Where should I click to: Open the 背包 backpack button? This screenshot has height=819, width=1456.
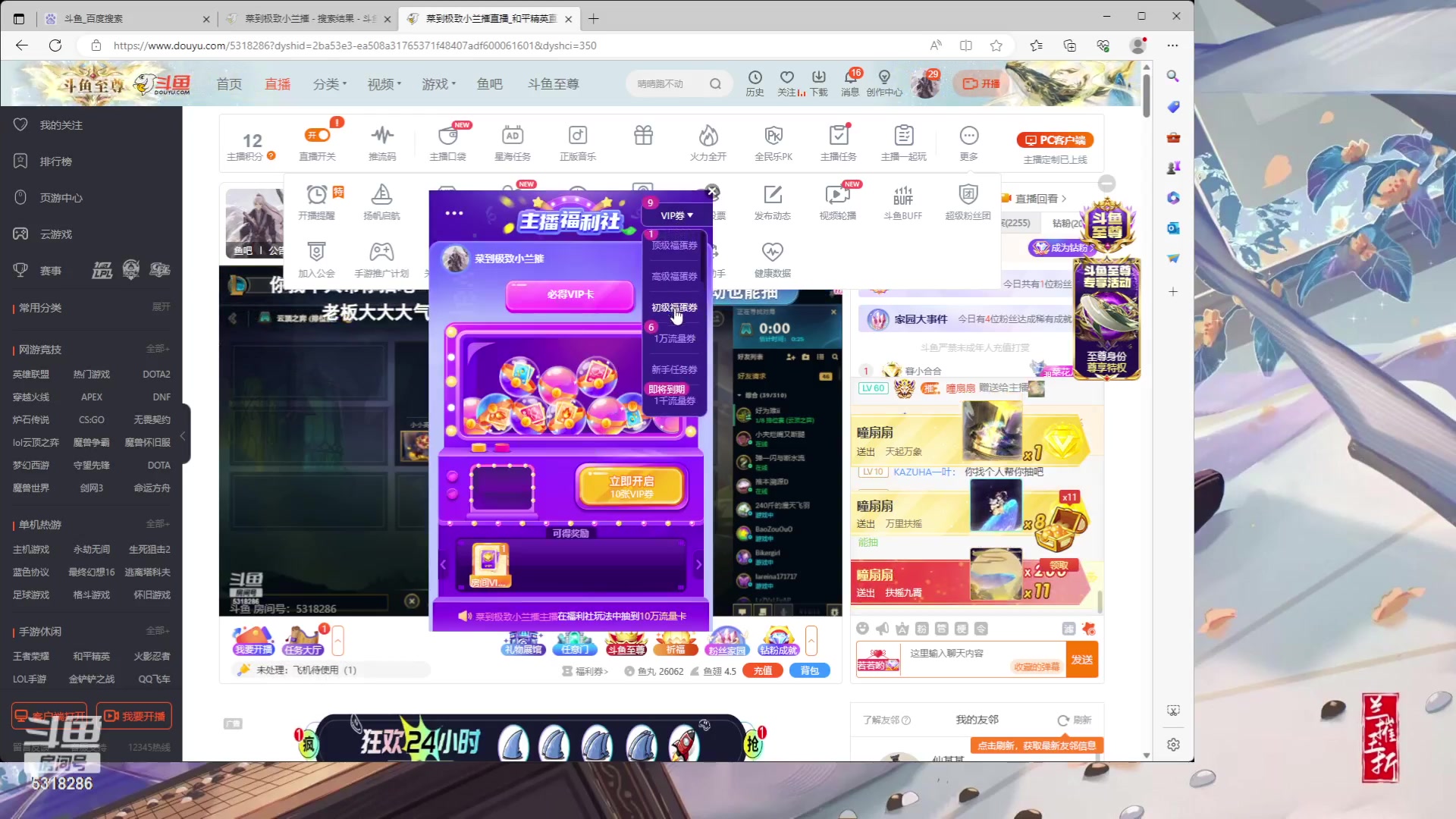[x=810, y=671]
